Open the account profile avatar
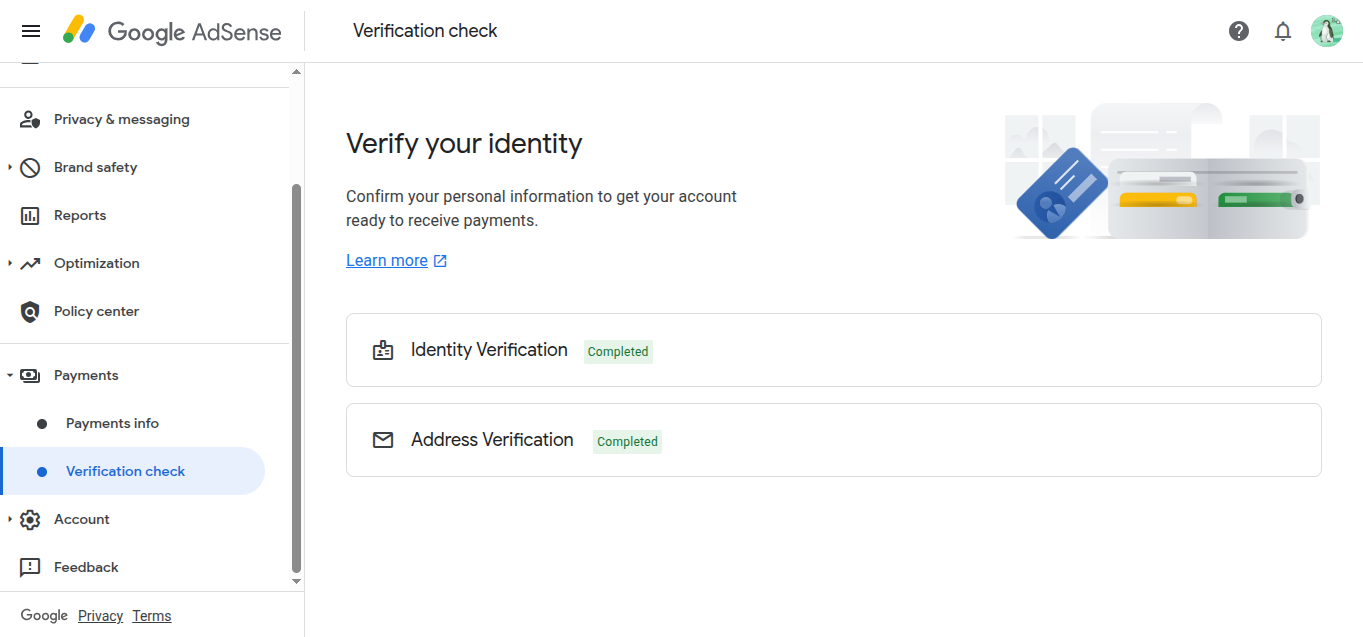The width and height of the screenshot is (1363, 637). pos(1327,31)
